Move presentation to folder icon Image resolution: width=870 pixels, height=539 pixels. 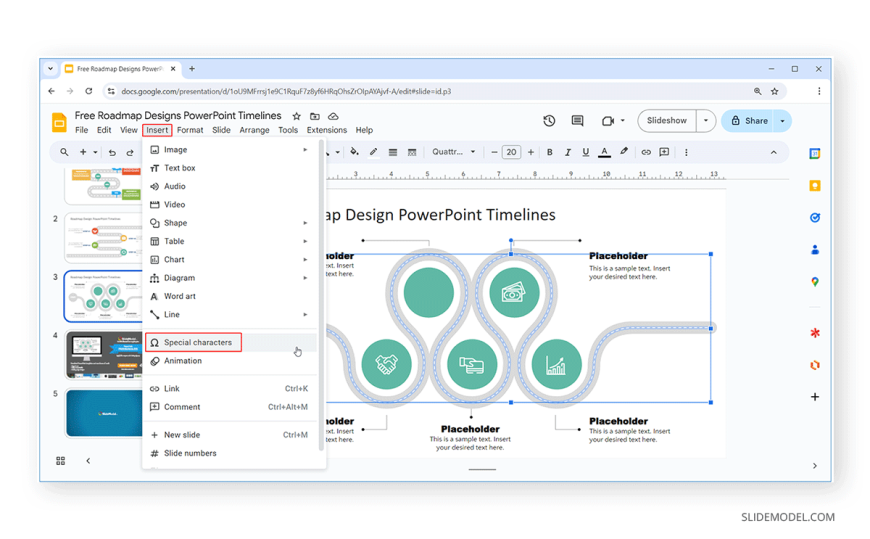point(315,116)
